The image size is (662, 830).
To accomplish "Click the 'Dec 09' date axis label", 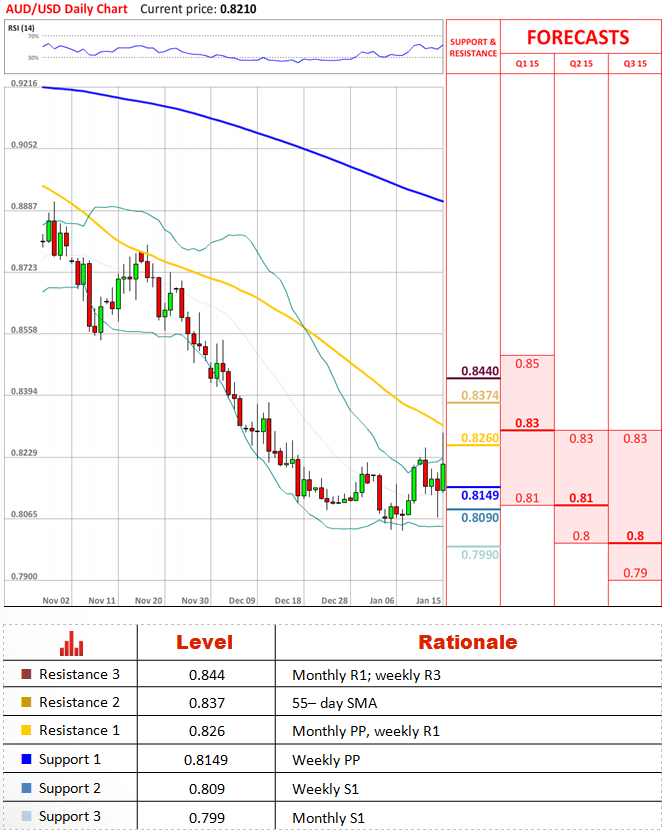I will (242, 601).
